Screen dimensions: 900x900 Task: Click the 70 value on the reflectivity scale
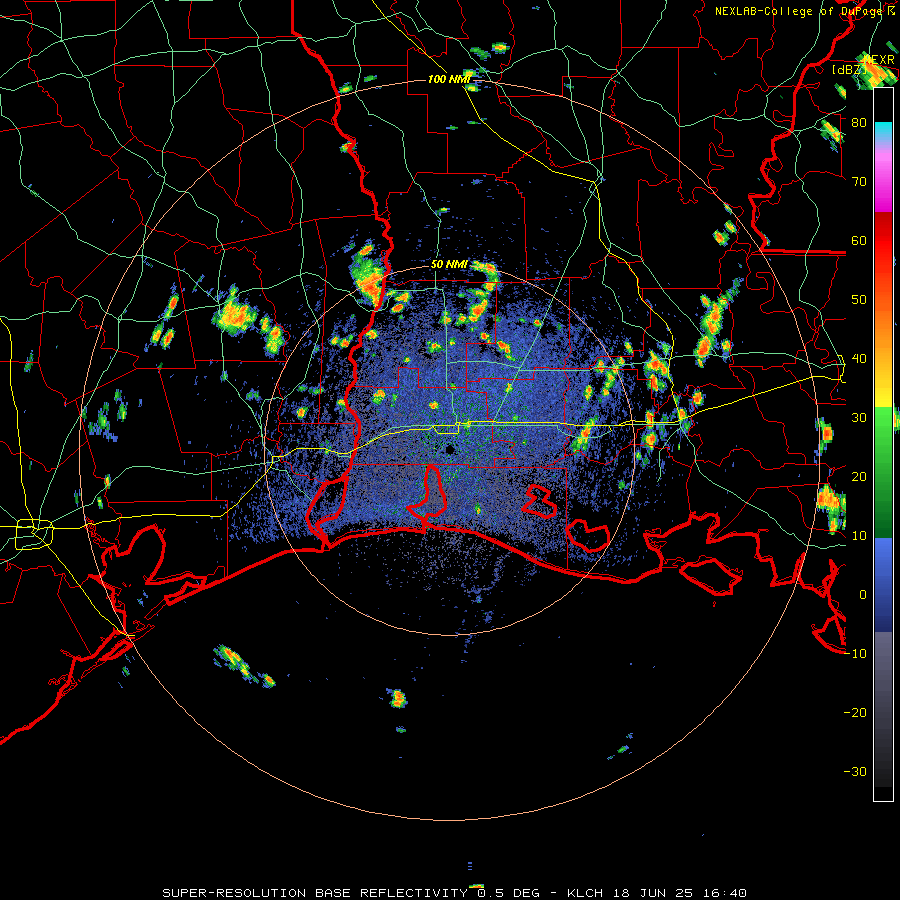859,181
